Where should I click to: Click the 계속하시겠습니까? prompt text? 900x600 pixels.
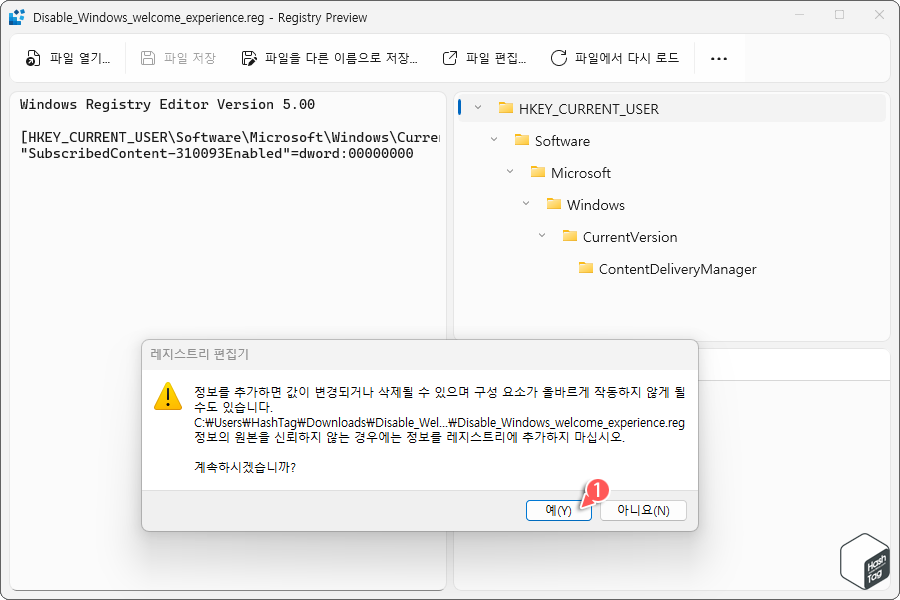(x=245, y=467)
